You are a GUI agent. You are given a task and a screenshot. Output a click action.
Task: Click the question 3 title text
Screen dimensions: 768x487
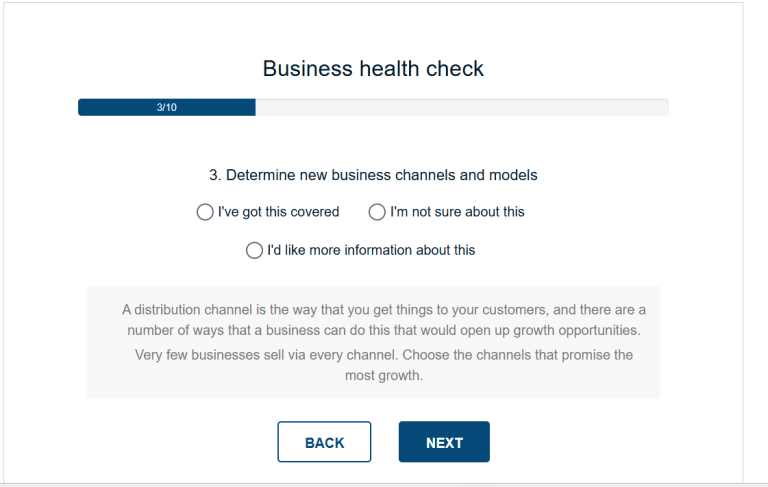pos(373,175)
